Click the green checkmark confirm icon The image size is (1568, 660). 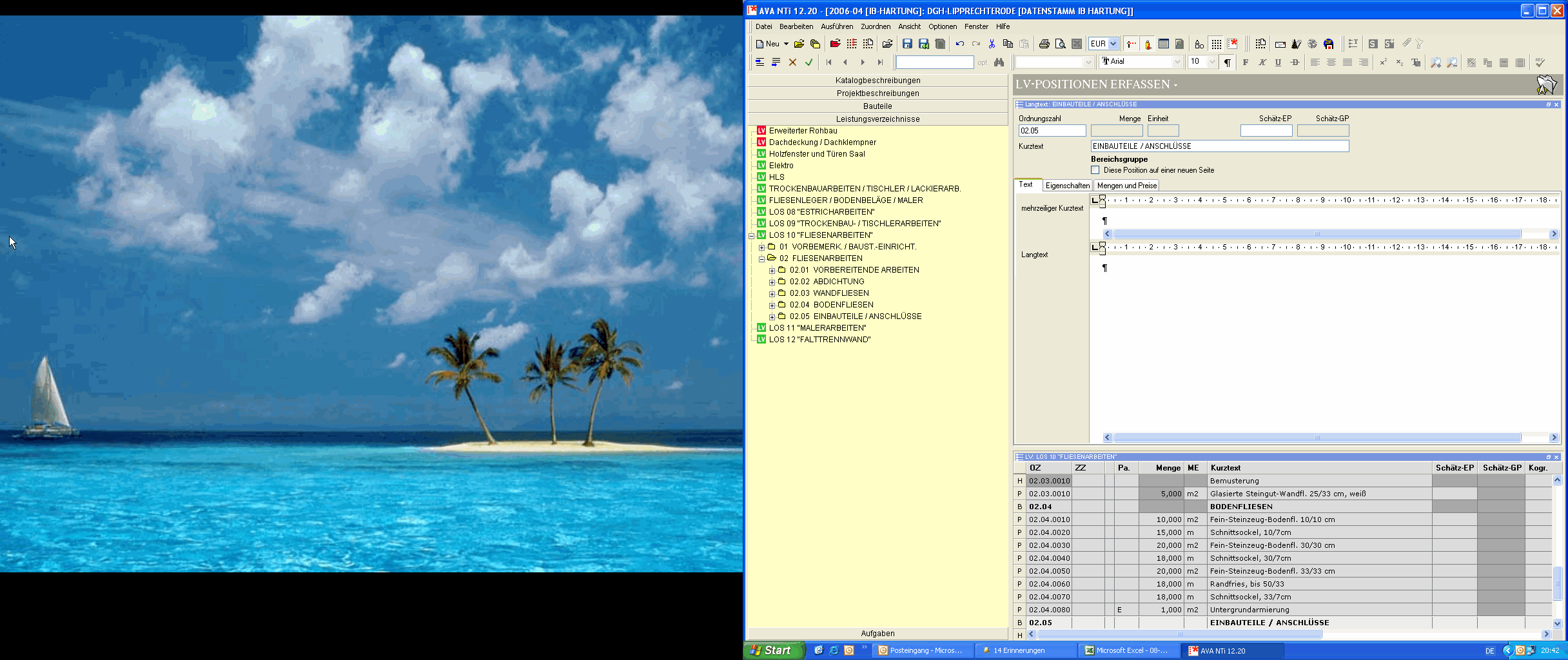808,63
